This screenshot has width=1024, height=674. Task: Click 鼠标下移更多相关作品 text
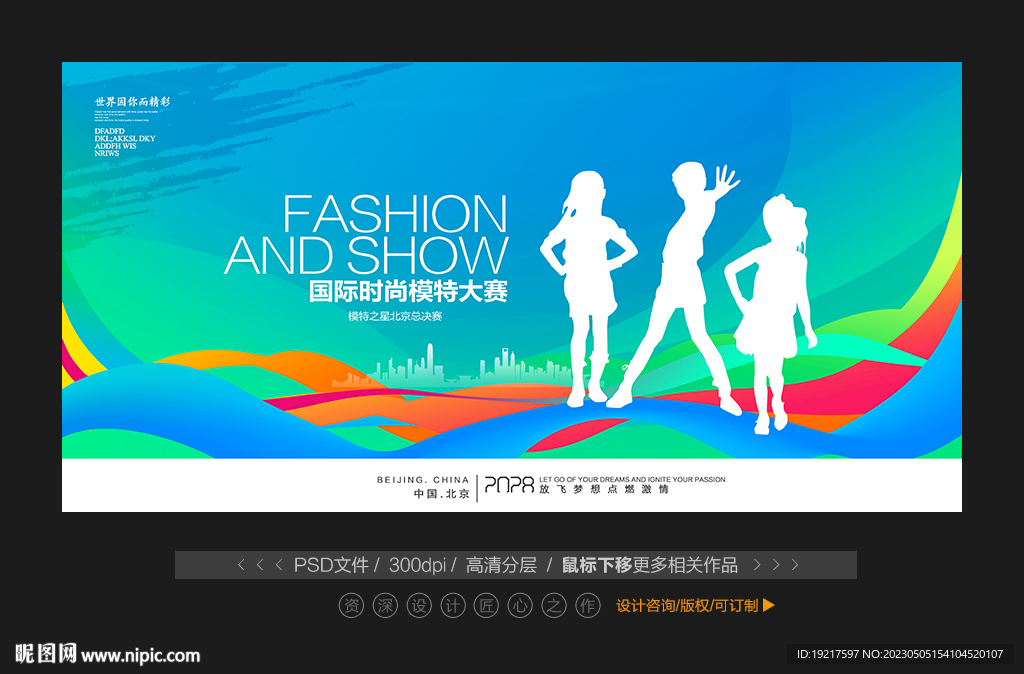pos(650,565)
